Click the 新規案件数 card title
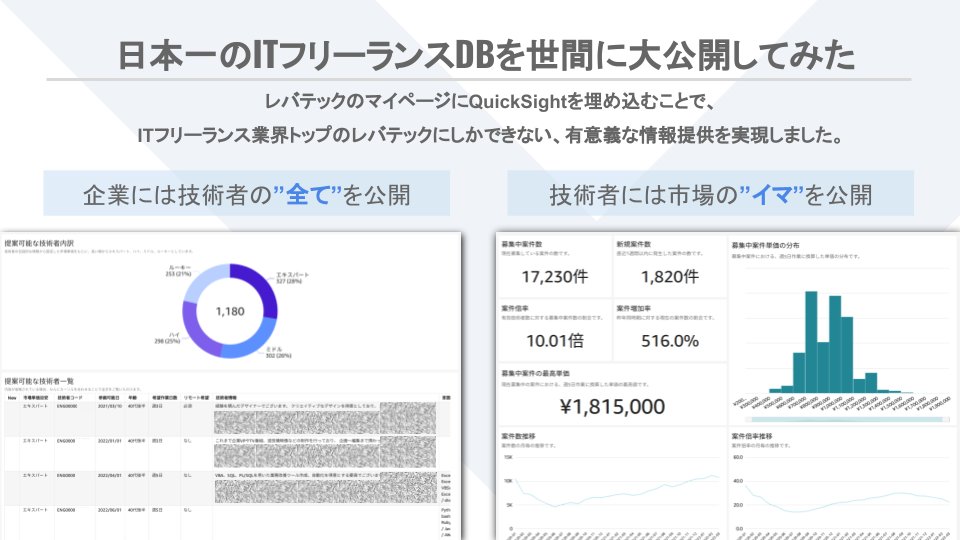960x540 pixels. (x=634, y=244)
